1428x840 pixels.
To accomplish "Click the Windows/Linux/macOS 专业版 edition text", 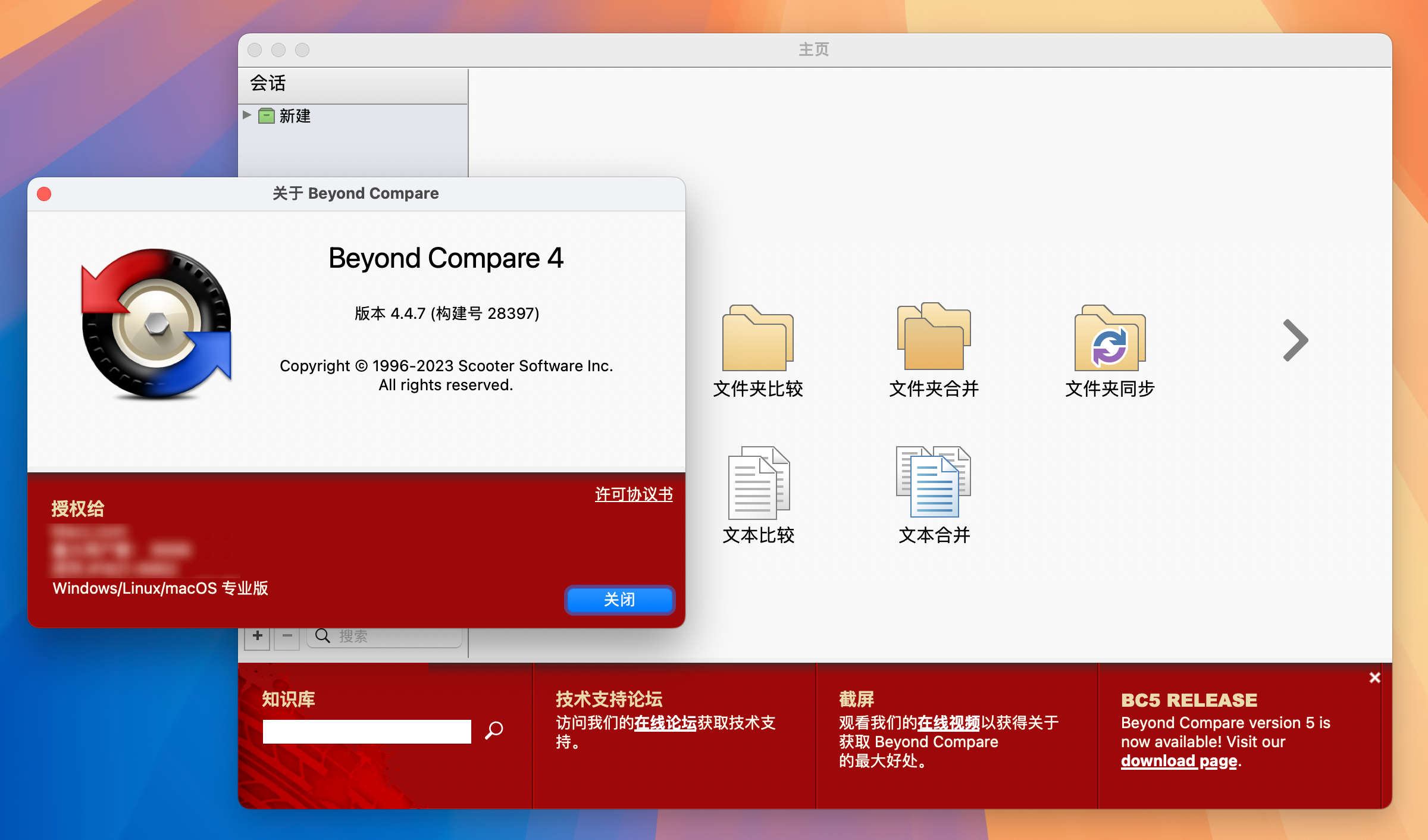I will click(x=160, y=588).
